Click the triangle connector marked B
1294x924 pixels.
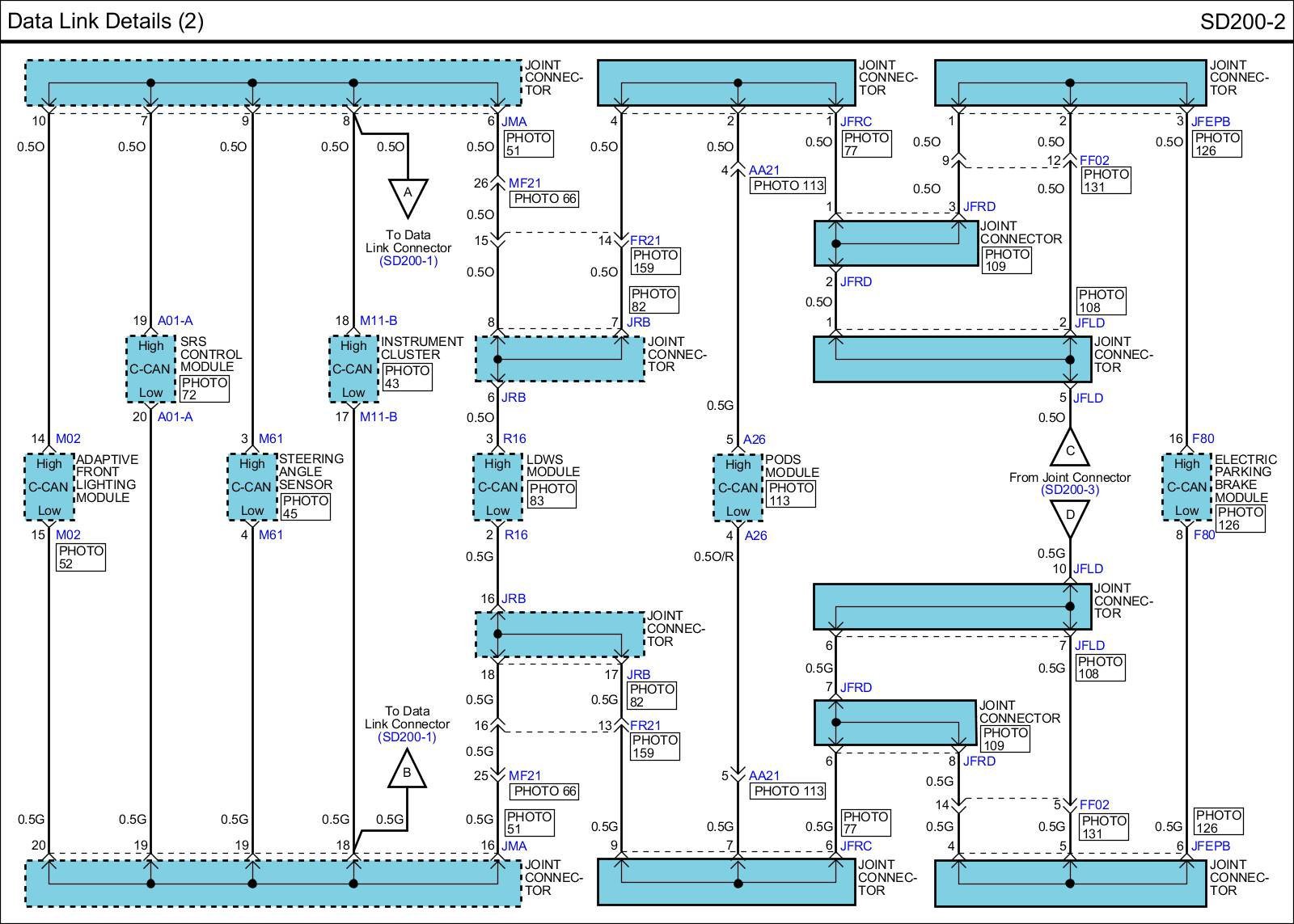tap(407, 770)
